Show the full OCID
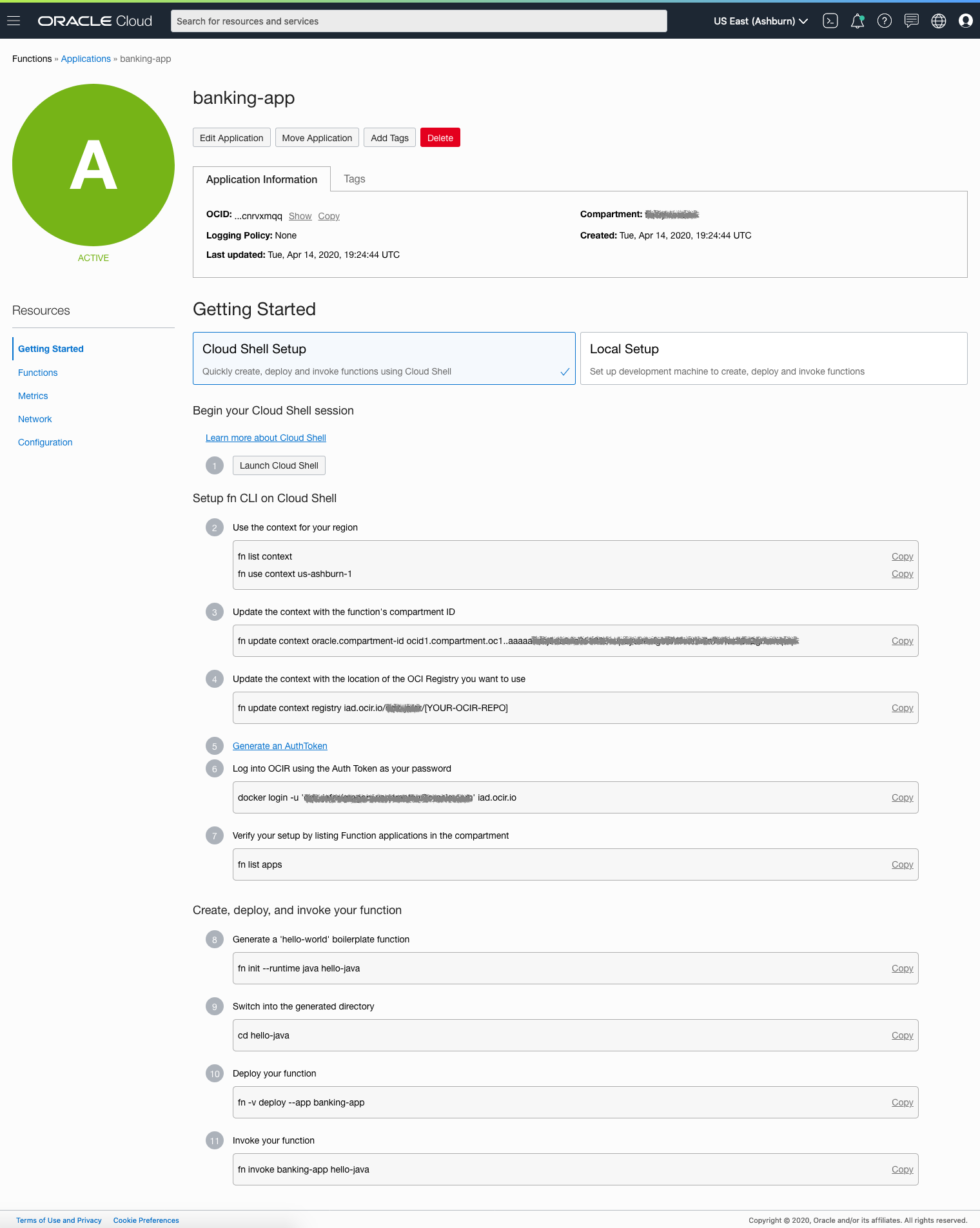The width and height of the screenshot is (980, 1228). (300, 216)
